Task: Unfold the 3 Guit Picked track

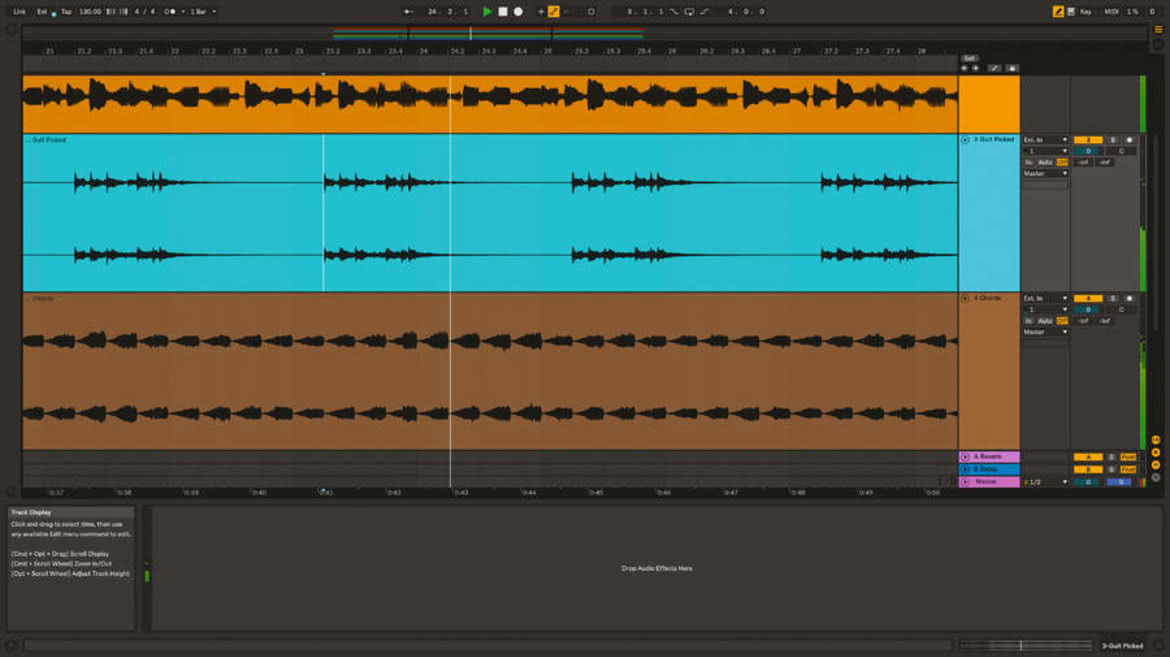Action: click(965, 140)
